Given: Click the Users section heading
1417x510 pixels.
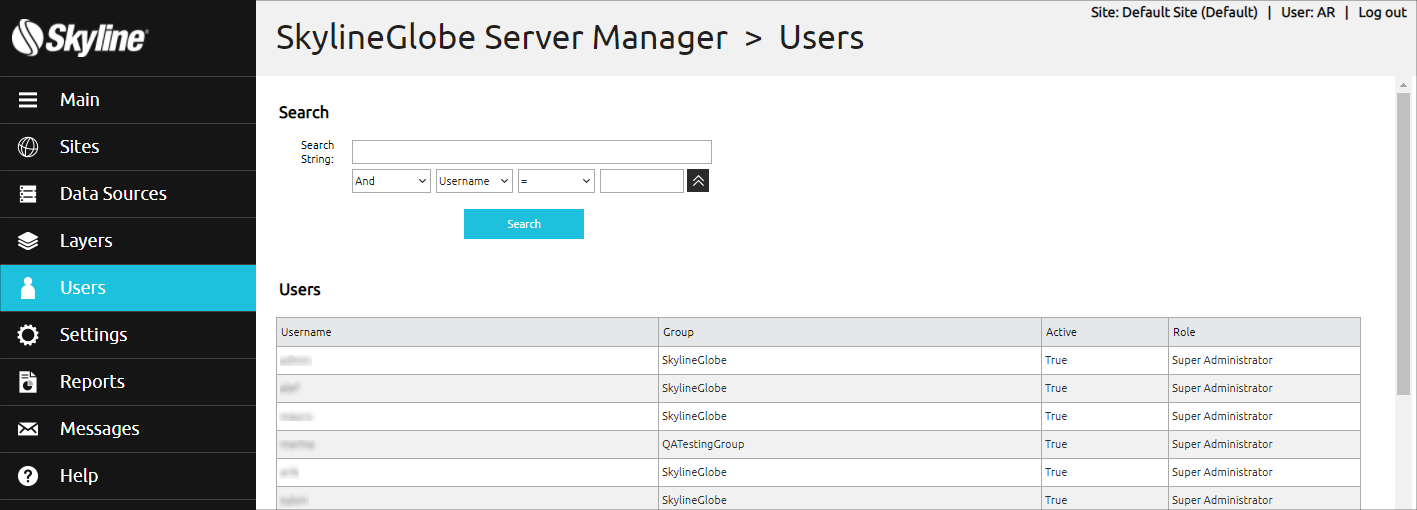Looking at the screenshot, I should [300, 289].
